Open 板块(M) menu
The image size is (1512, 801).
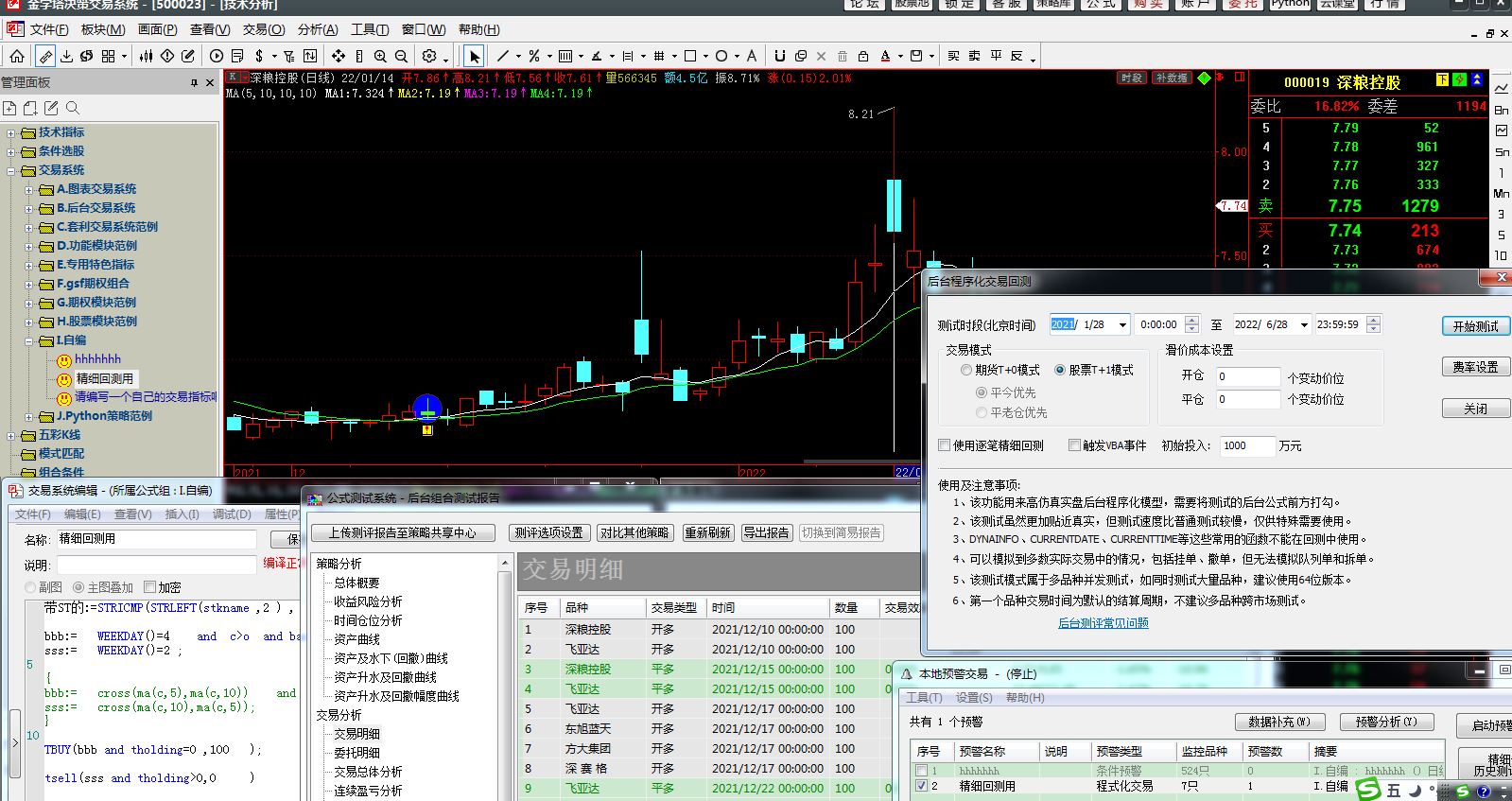tap(103, 29)
